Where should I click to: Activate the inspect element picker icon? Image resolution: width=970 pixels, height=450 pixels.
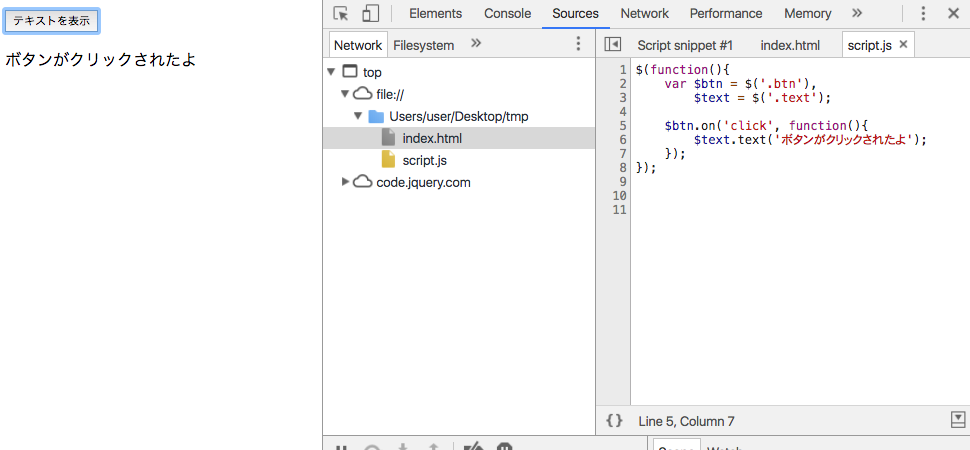click(x=341, y=14)
